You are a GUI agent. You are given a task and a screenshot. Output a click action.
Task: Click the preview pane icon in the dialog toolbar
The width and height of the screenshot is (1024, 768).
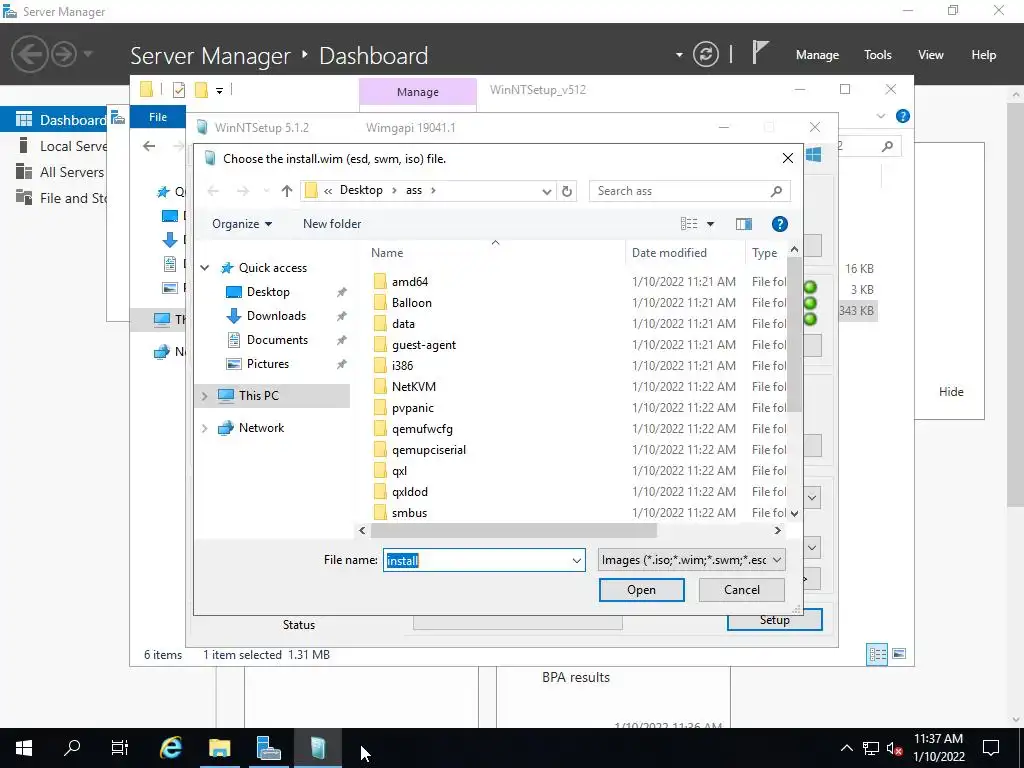[743, 224]
